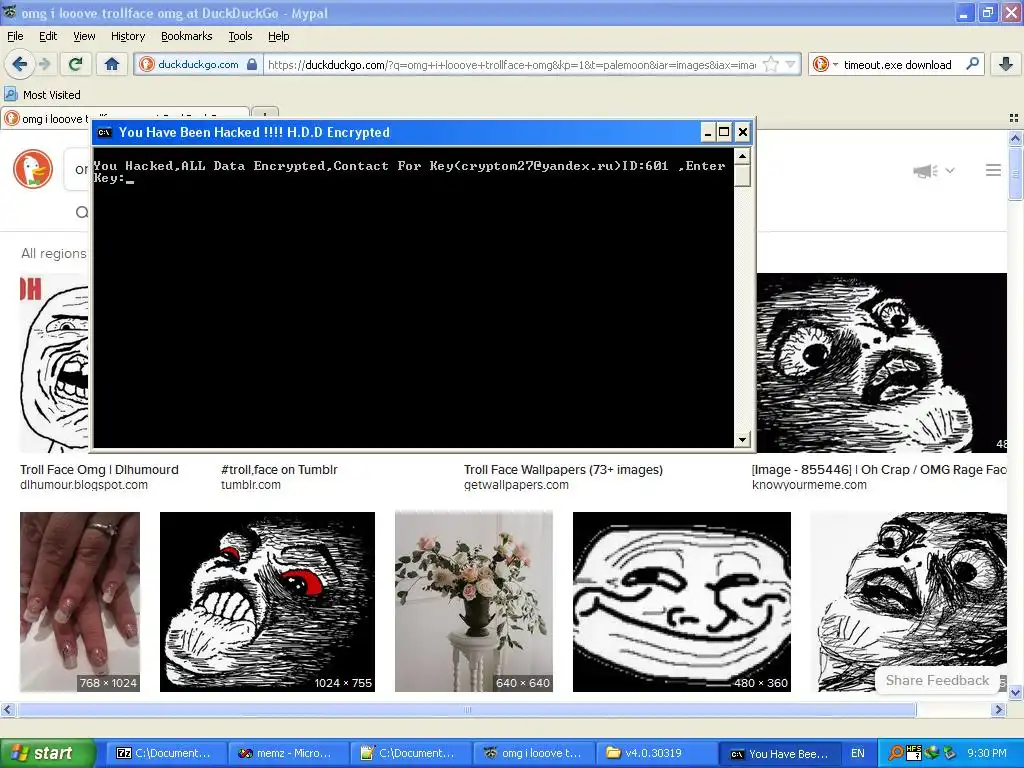Select the 'omg i looove' browser tab

click(46, 118)
